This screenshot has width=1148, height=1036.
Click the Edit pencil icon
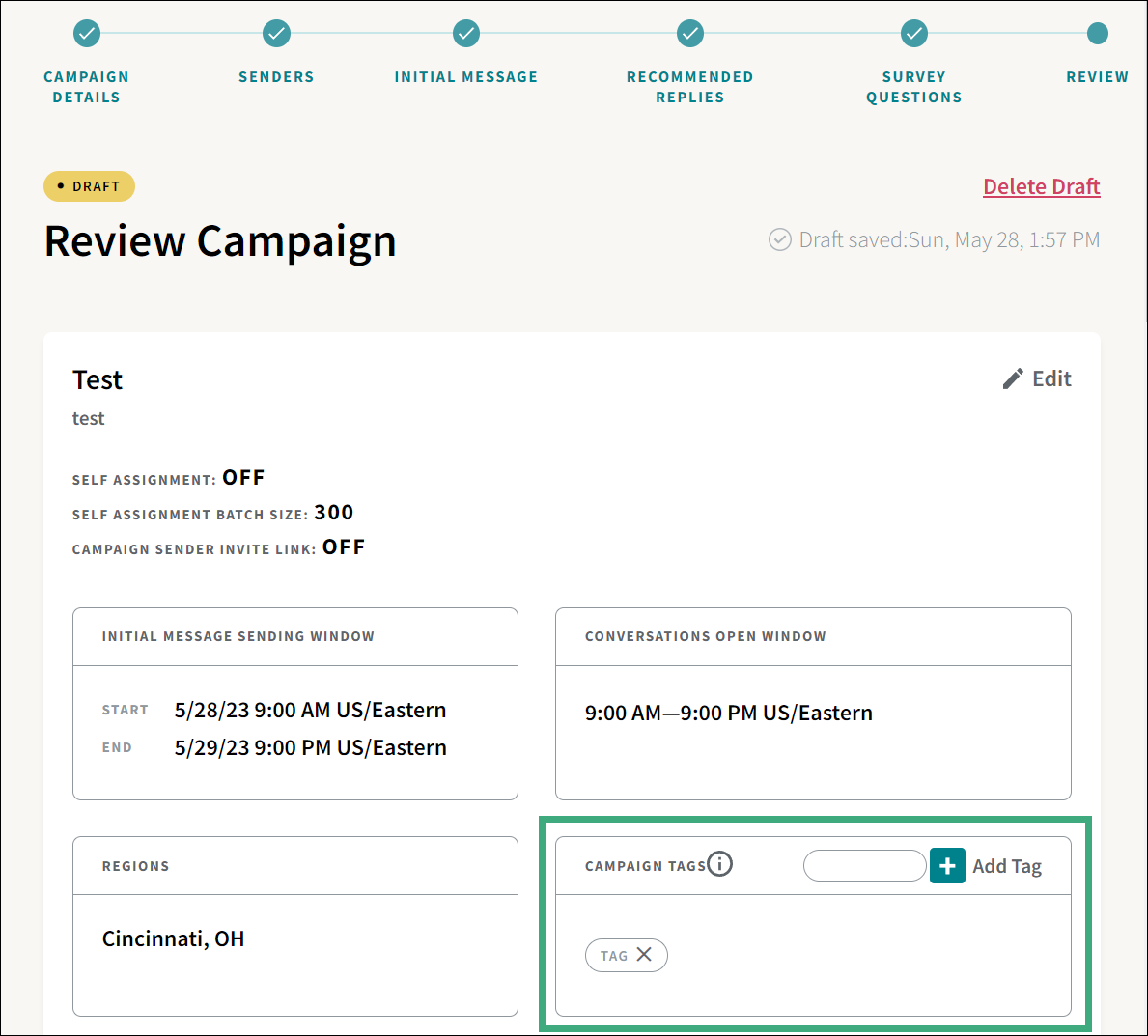(x=1011, y=378)
